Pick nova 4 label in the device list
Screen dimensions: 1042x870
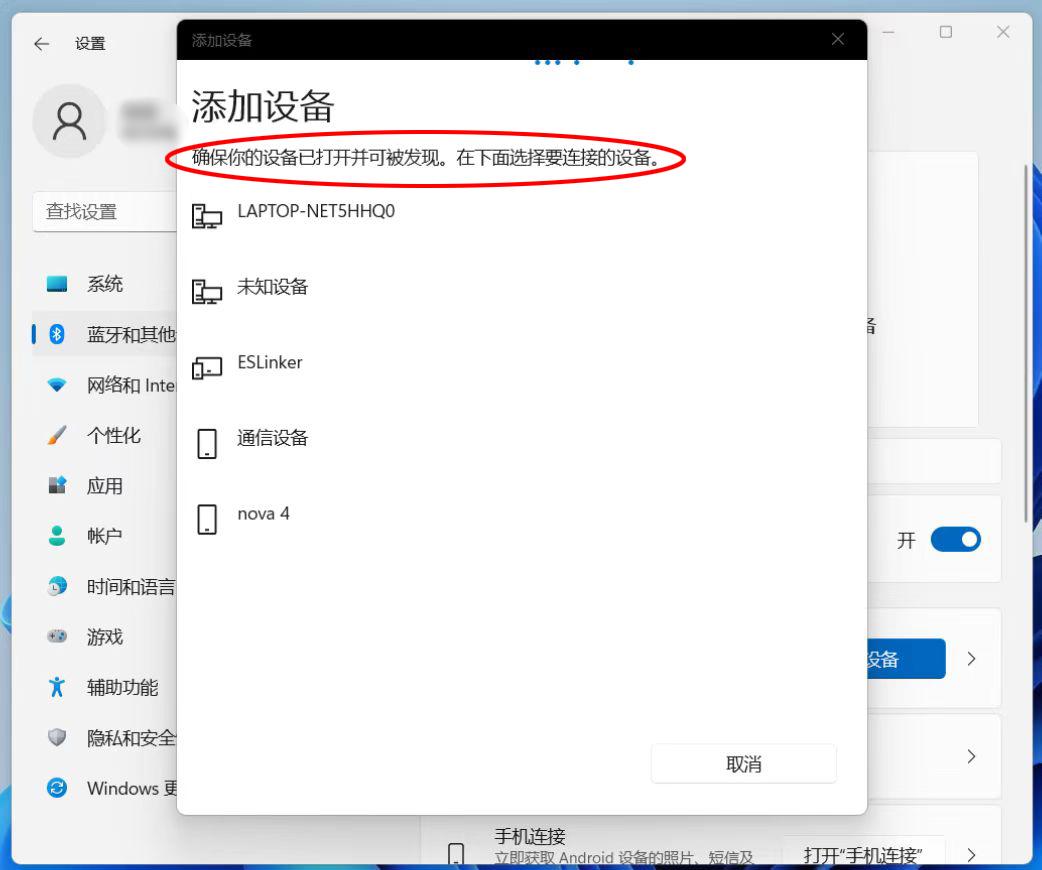click(x=263, y=514)
